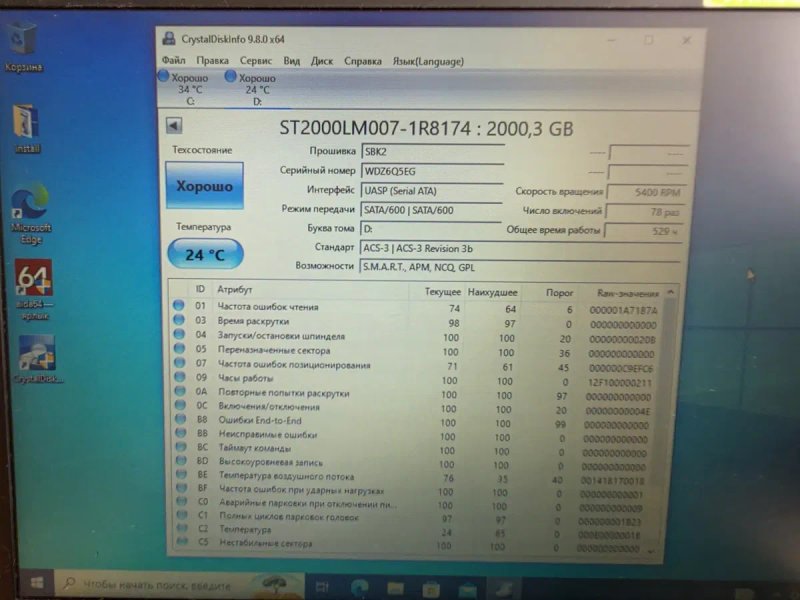Select disk D: tab showing 24 °C
This screenshot has width=800, height=600.
252,89
